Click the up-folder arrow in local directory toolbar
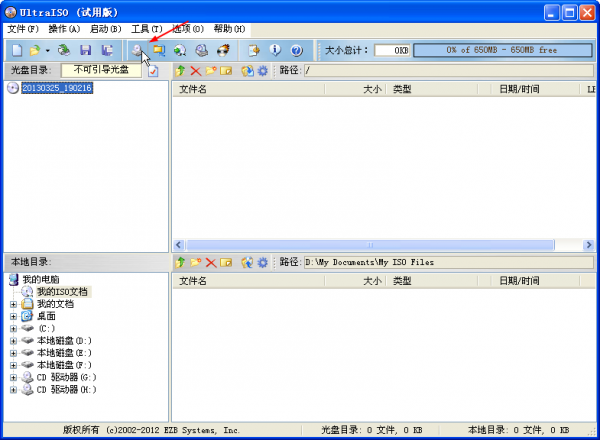The width and height of the screenshot is (600, 440). tap(181, 262)
